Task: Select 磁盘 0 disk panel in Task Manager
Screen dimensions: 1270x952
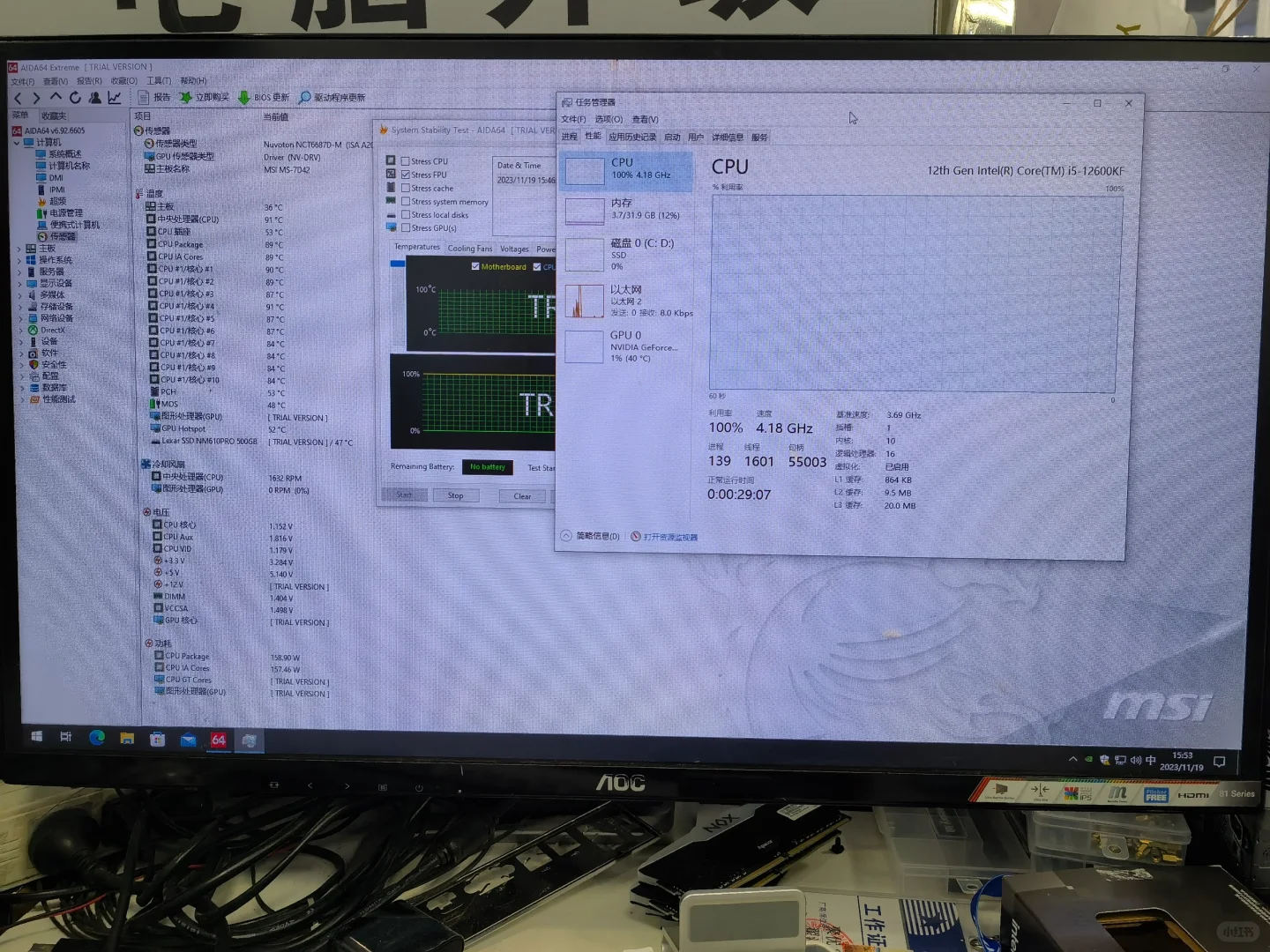Action: [627, 254]
